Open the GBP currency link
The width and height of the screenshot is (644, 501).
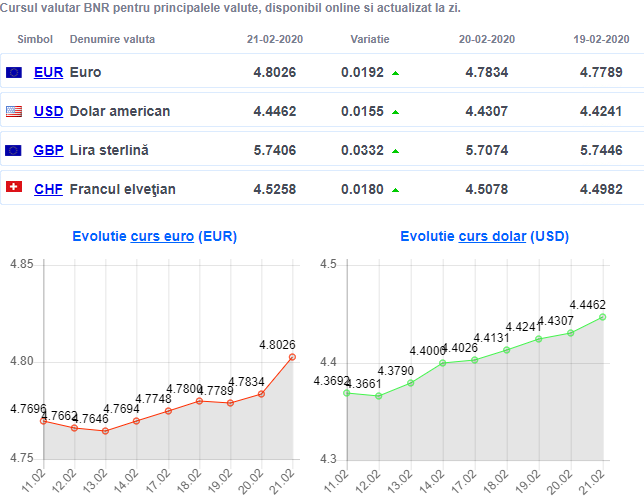(x=48, y=150)
